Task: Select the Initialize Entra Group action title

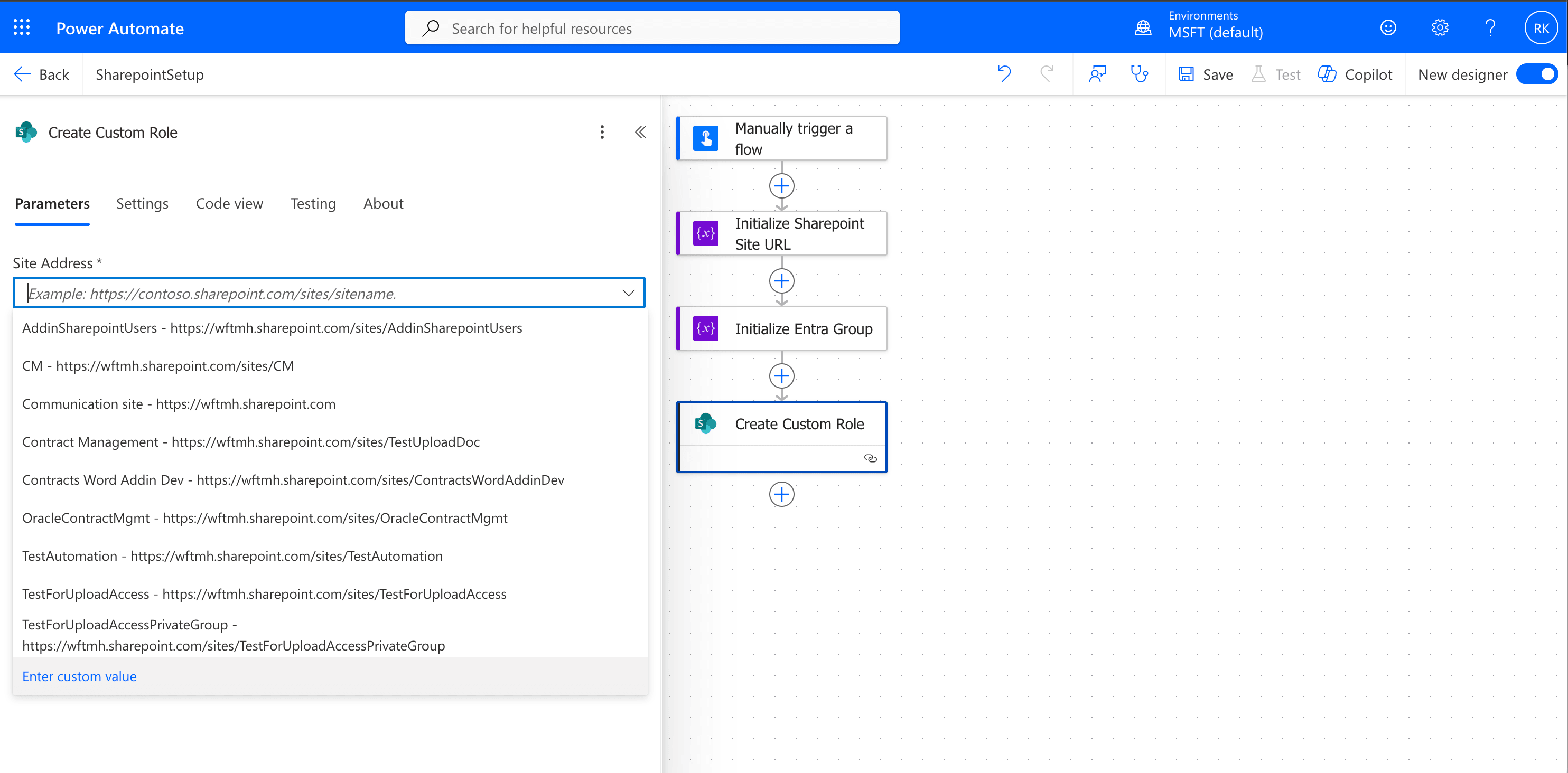Action: coord(804,329)
